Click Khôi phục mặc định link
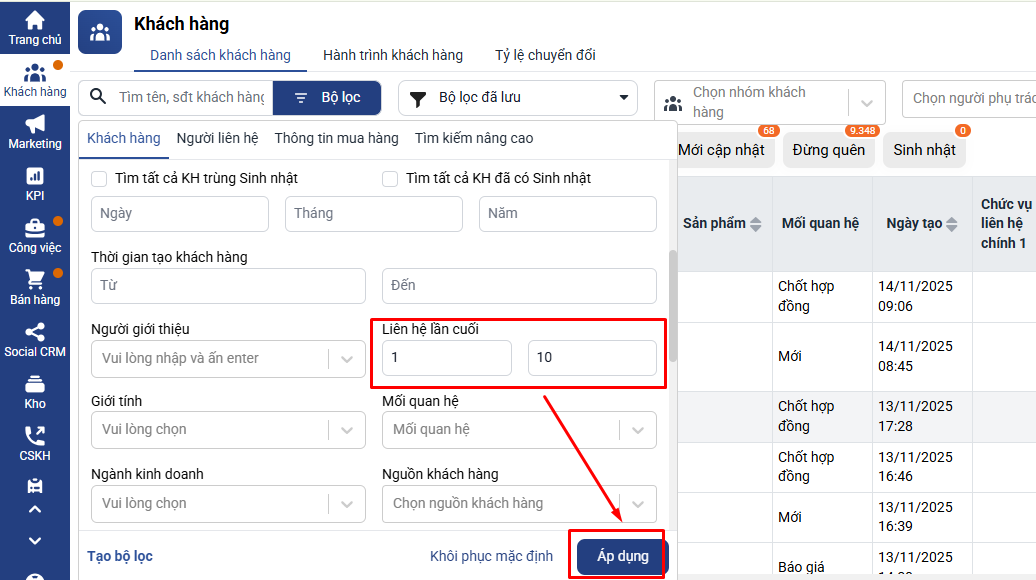The image size is (1036, 580). coord(491,556)
